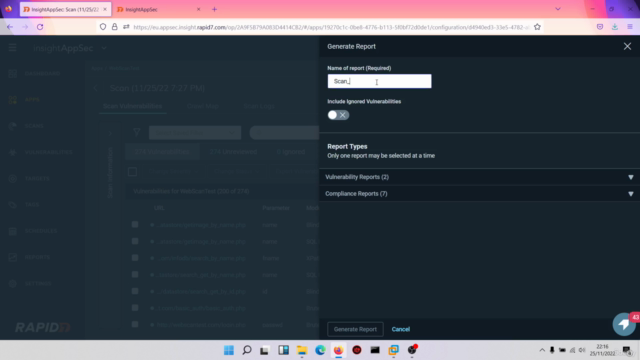Open Firefox application menu
The image size is (640, 360).
click(x=630, y=27)
